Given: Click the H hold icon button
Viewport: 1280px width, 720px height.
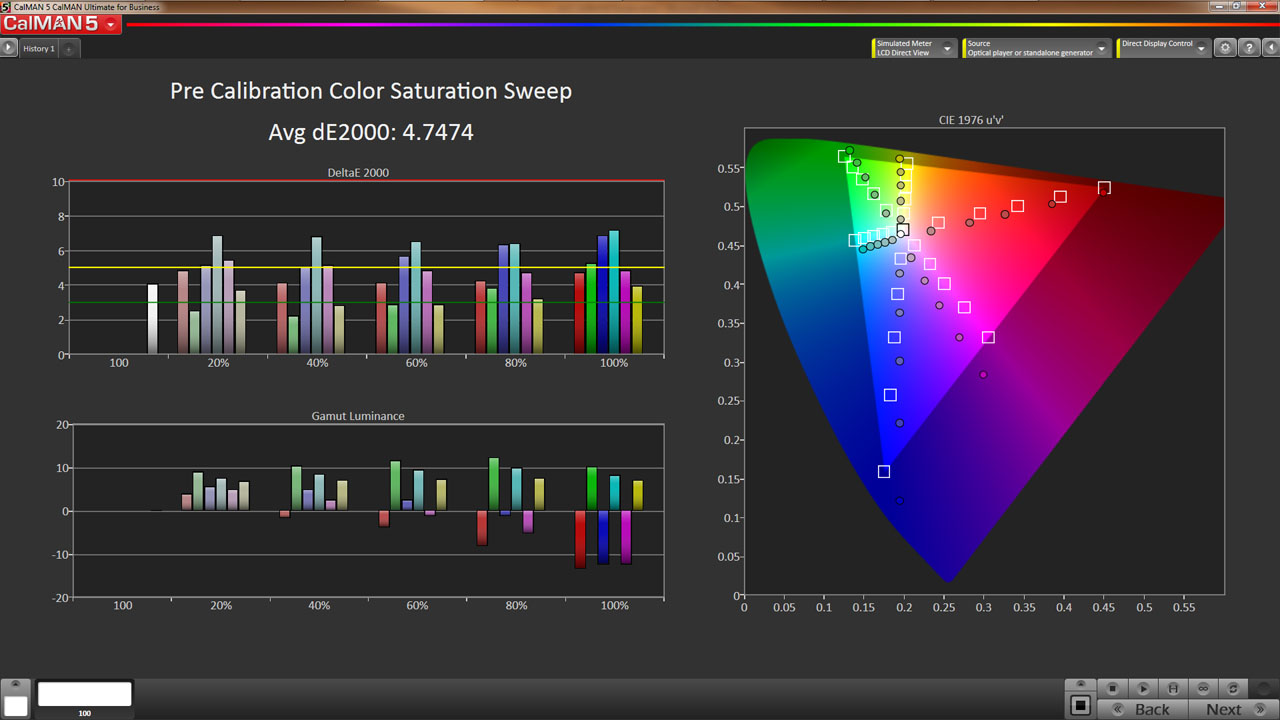Looking at the screenshot, I should tap(1173, 689).
